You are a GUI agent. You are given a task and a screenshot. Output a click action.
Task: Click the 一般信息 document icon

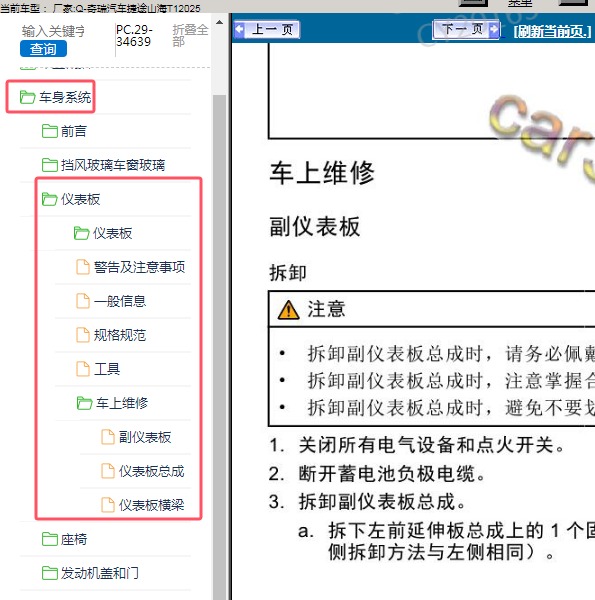pyautogui.click(x=83, y=301)
